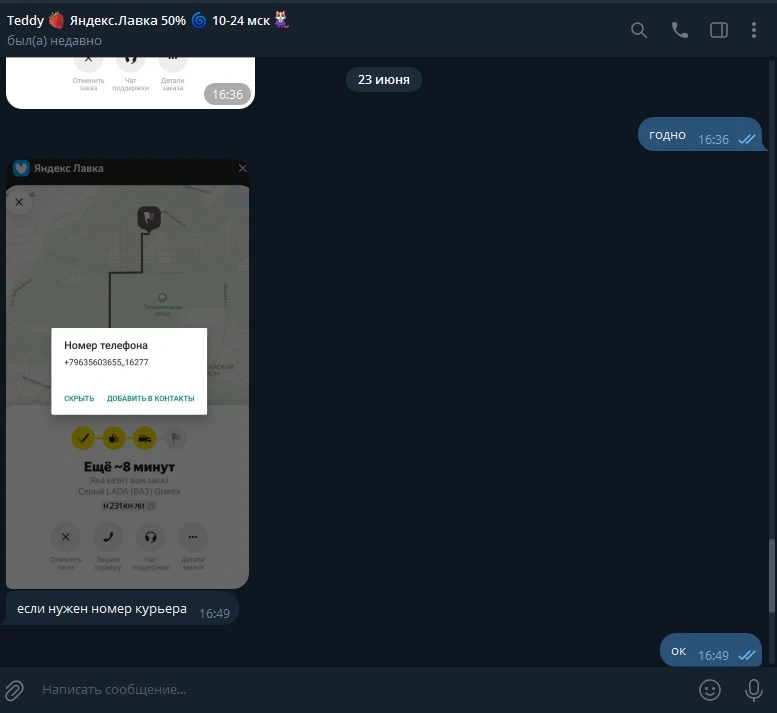The height and width of the screenshot is (713, 777).
Task: Click the yellow checkmark order step icon
Action: point(83,438)
